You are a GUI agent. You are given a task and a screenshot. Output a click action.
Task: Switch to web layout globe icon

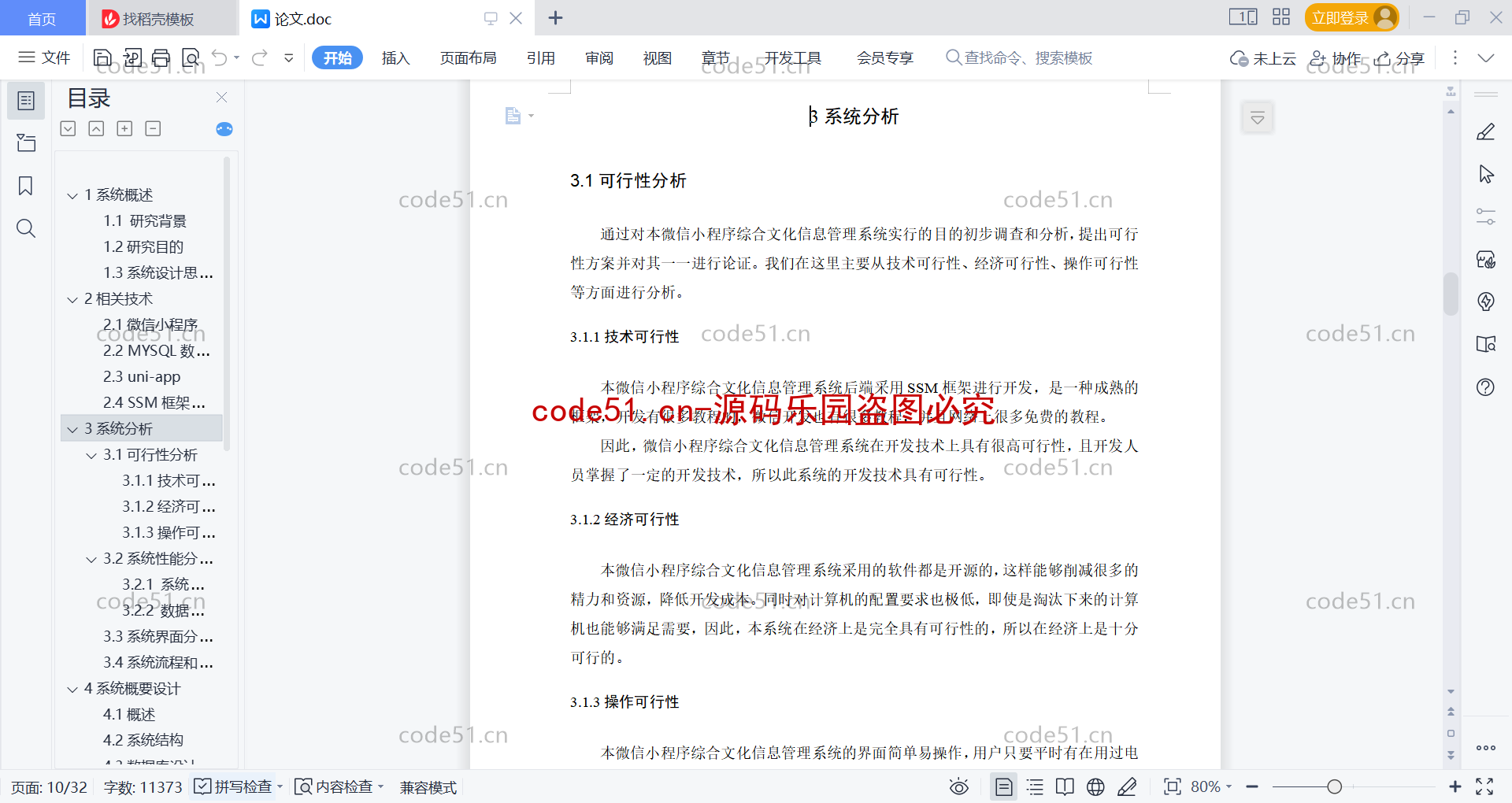(x=1095, y=786)
